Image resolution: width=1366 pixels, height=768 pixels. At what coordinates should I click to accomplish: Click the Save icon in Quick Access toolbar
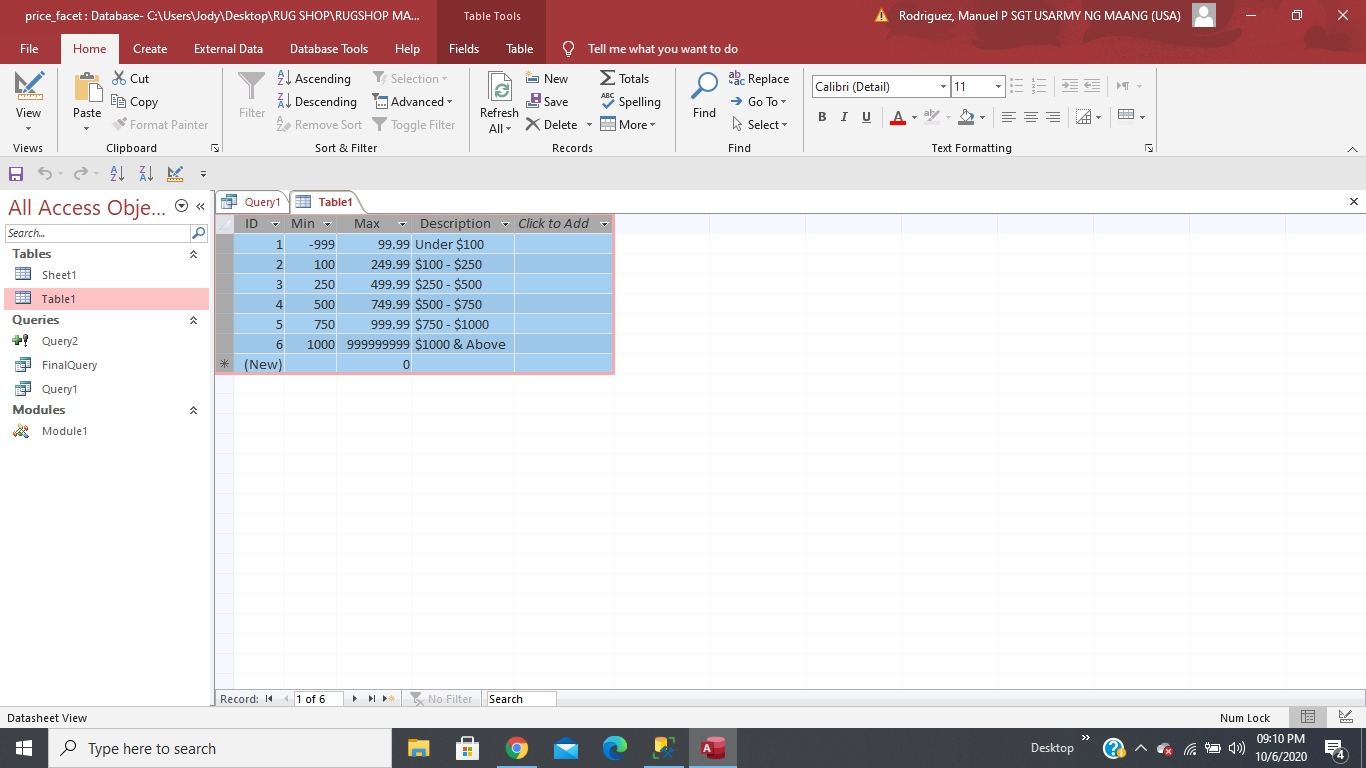click(x=16, y=173)
